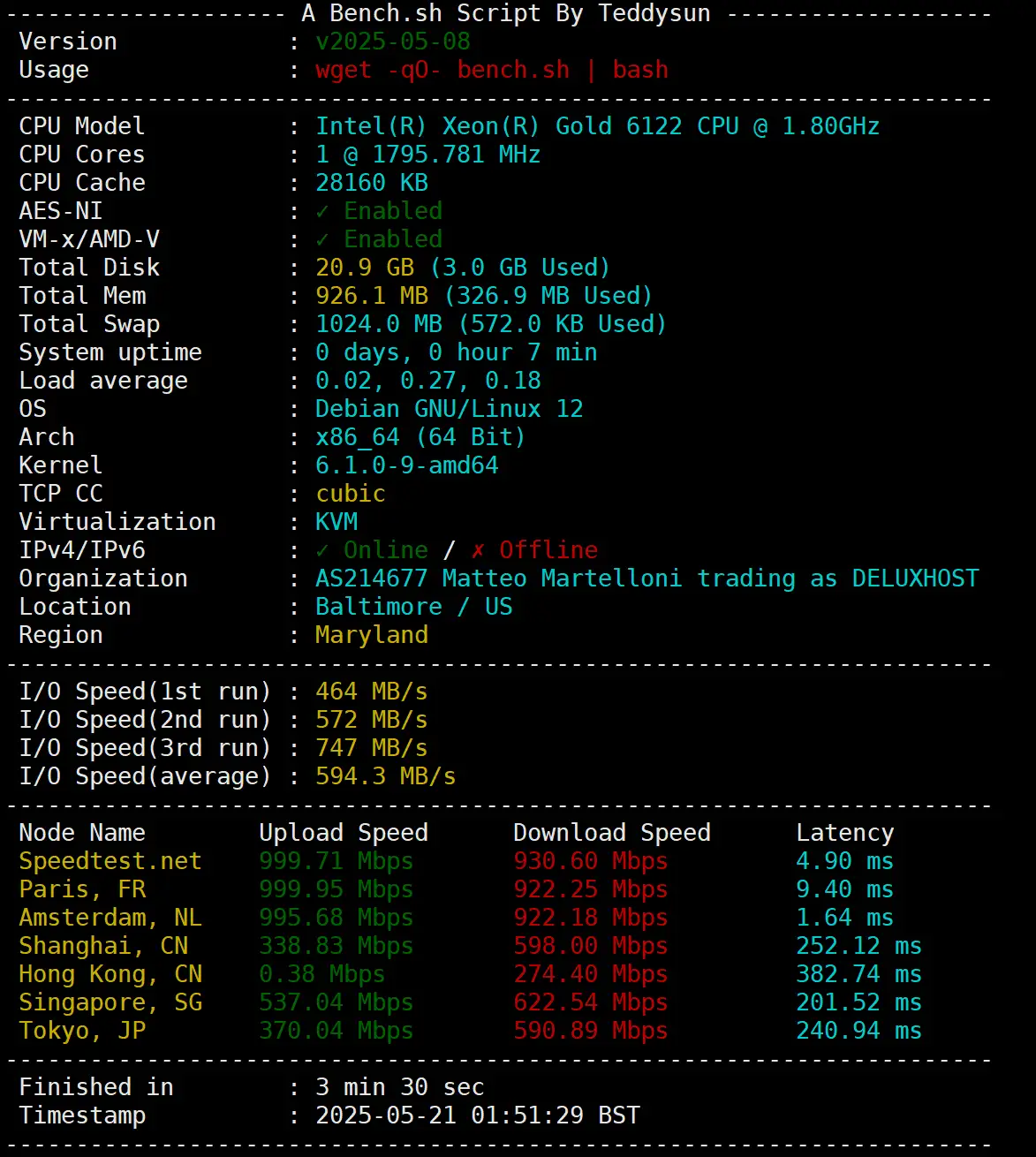Click Tokyo latency value 240.94 ms

pos(858,1031)
